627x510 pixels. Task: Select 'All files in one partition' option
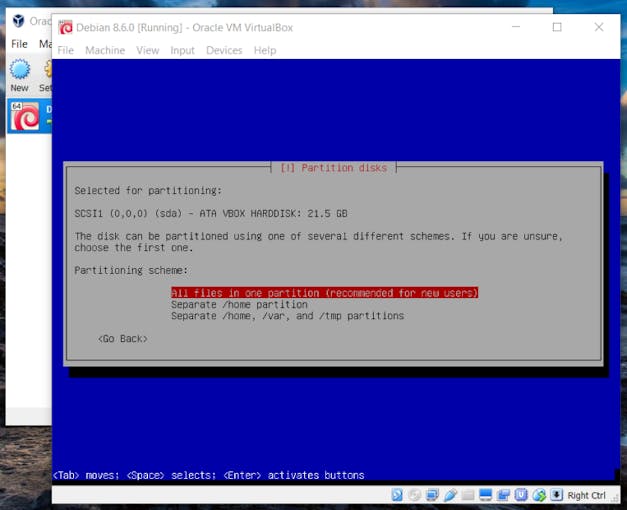click(x=325, y=293)
